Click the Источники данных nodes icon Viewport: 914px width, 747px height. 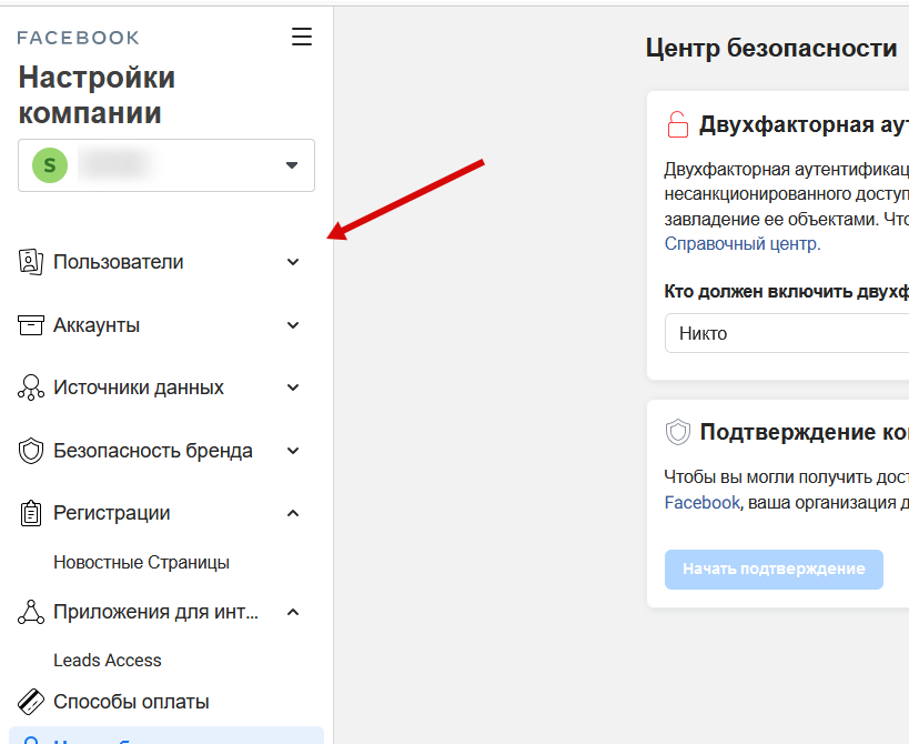pyautogui.click(x=30, y=388)
